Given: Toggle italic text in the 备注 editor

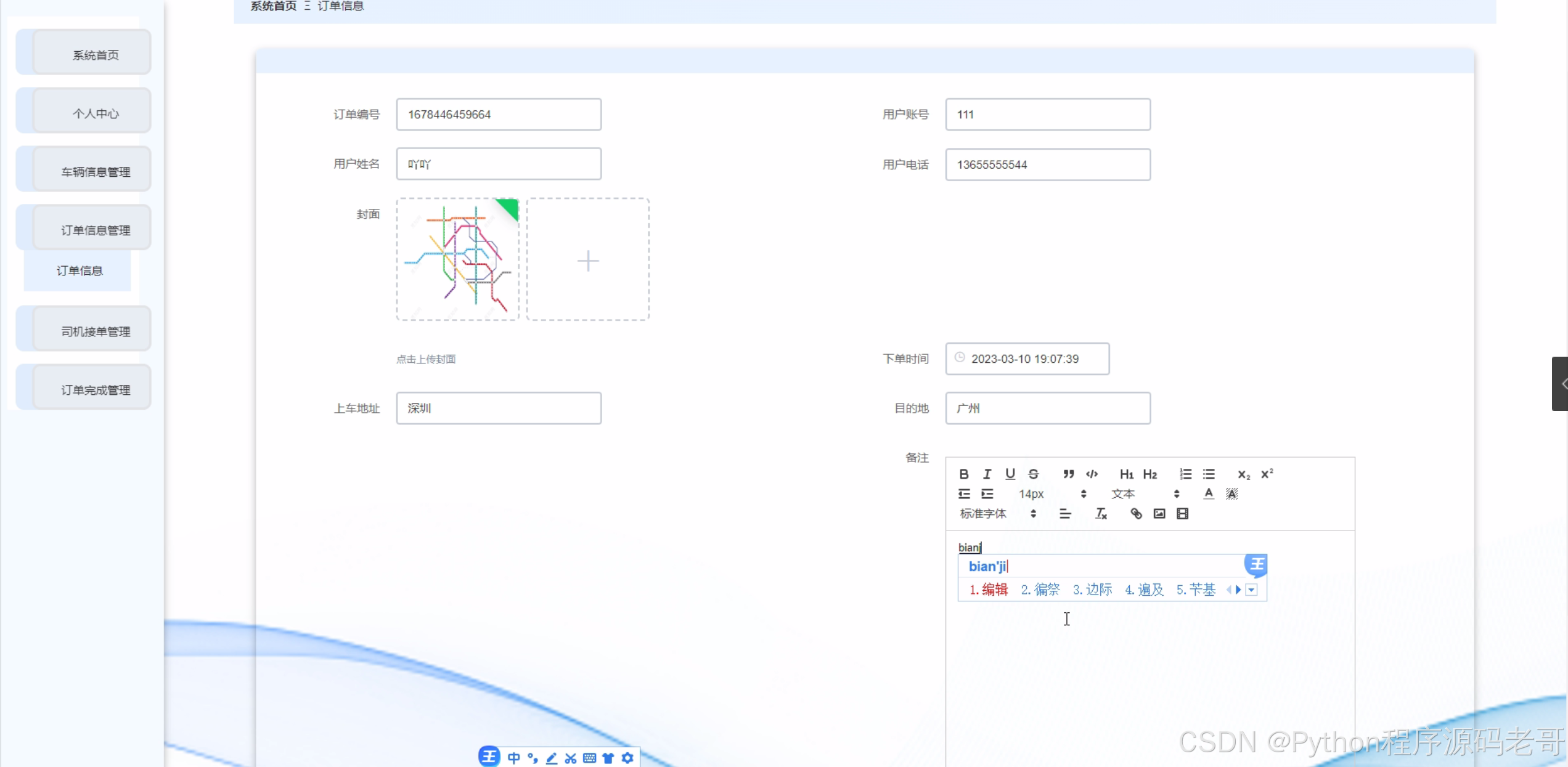Looking at the screenshot, I should pos(987,474).
